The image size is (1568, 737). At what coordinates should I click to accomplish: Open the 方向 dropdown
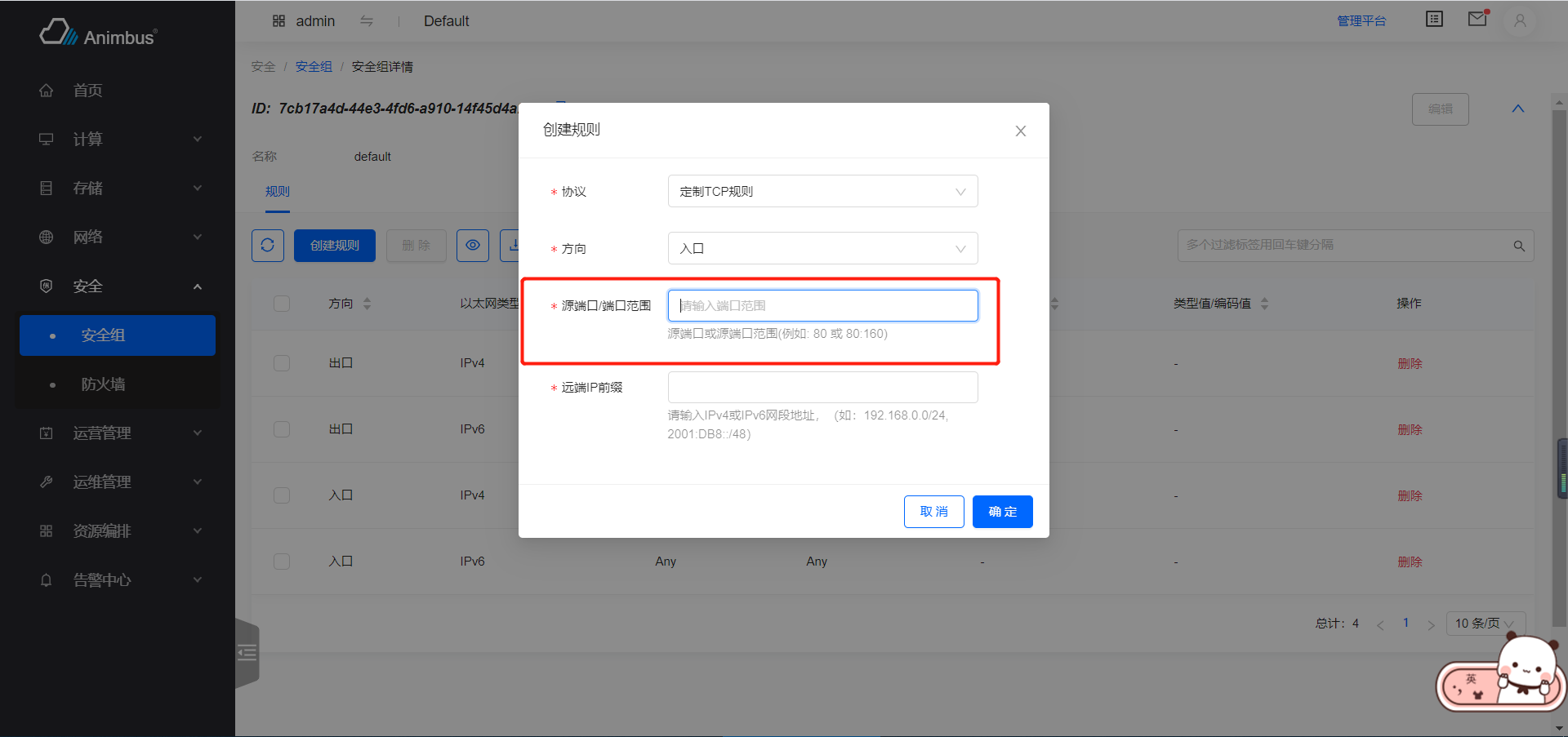[822, 249]
